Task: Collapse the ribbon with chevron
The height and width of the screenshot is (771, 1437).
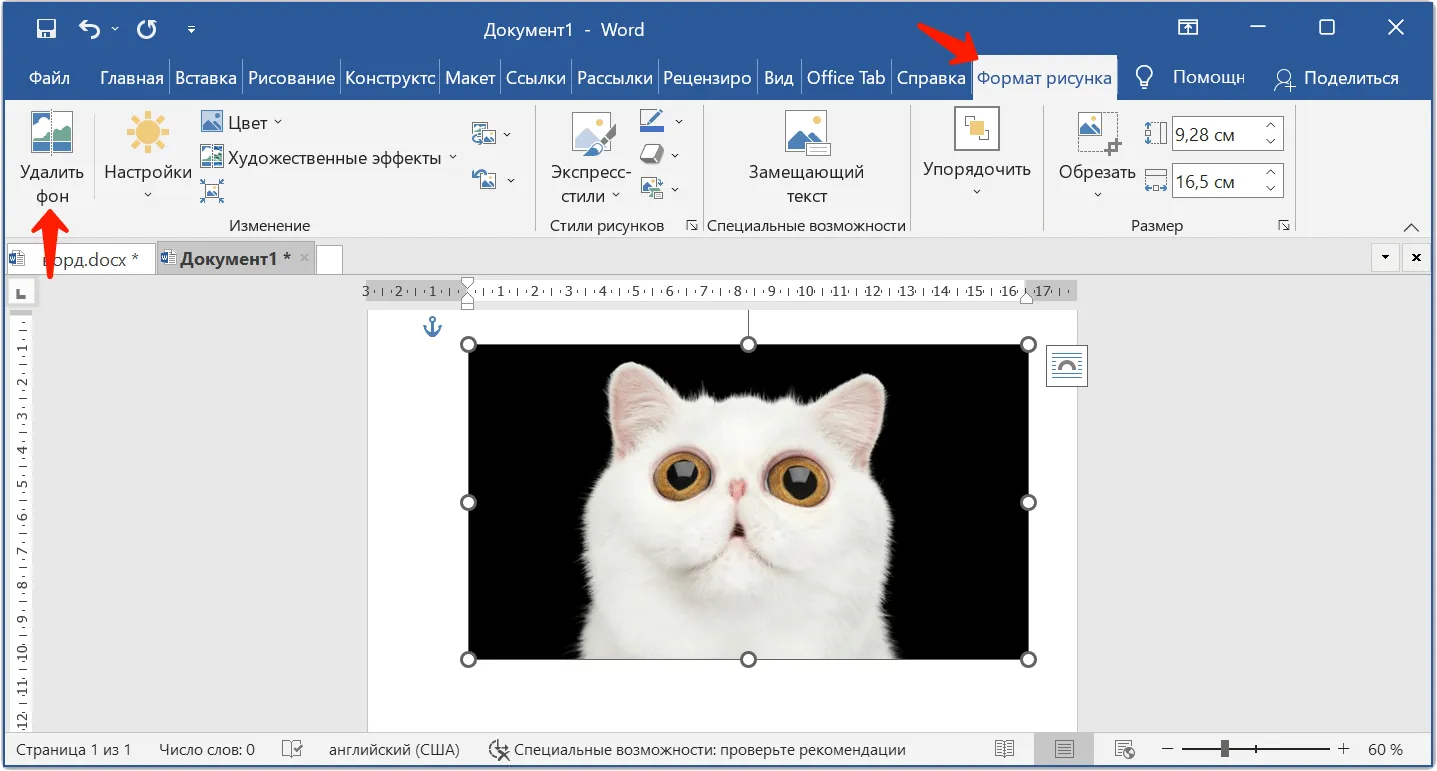Action: point(1412,227)
